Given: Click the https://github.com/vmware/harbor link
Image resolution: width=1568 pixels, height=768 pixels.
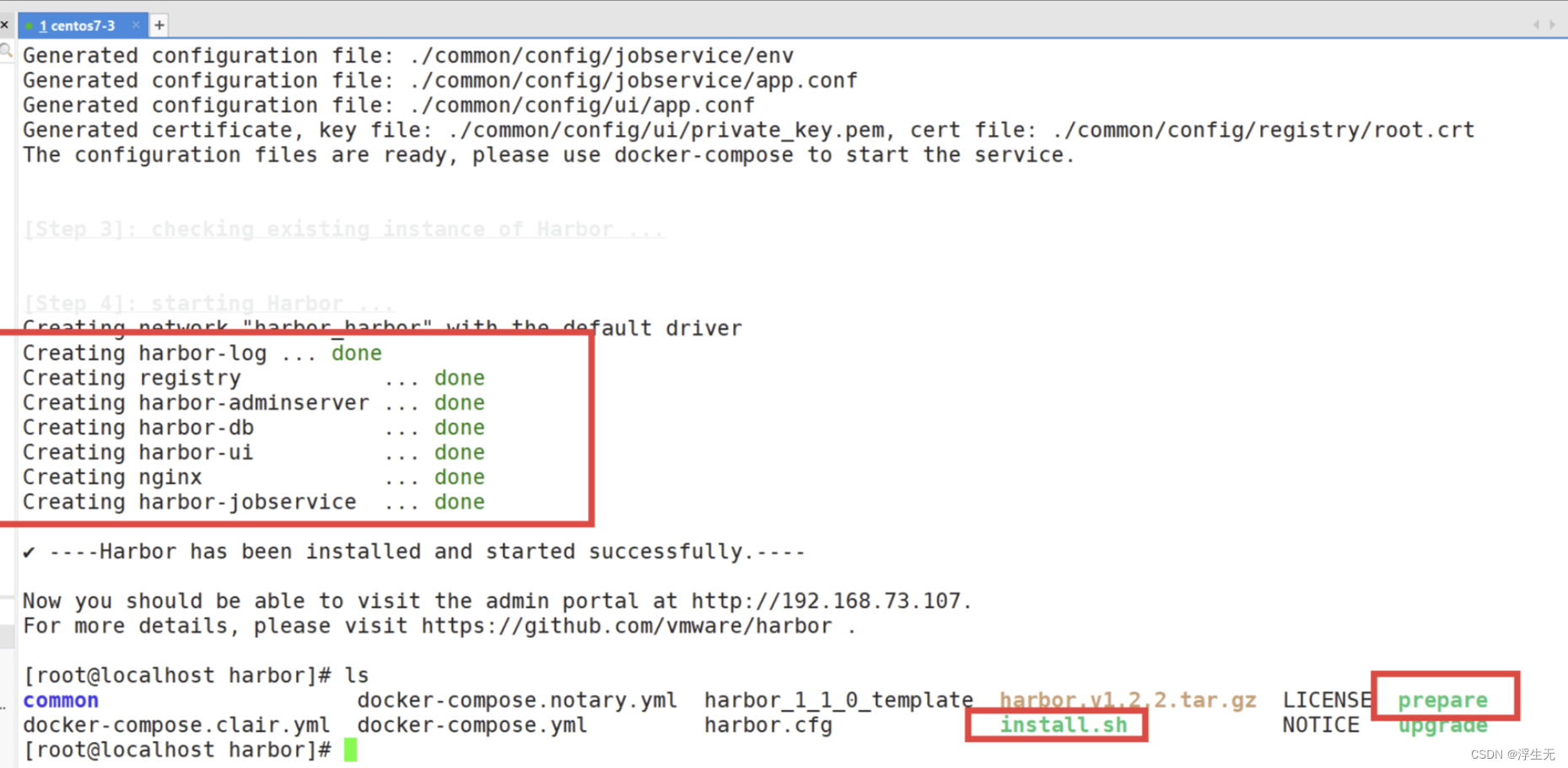Looking at the screenshot, I should tap(627, 626).
